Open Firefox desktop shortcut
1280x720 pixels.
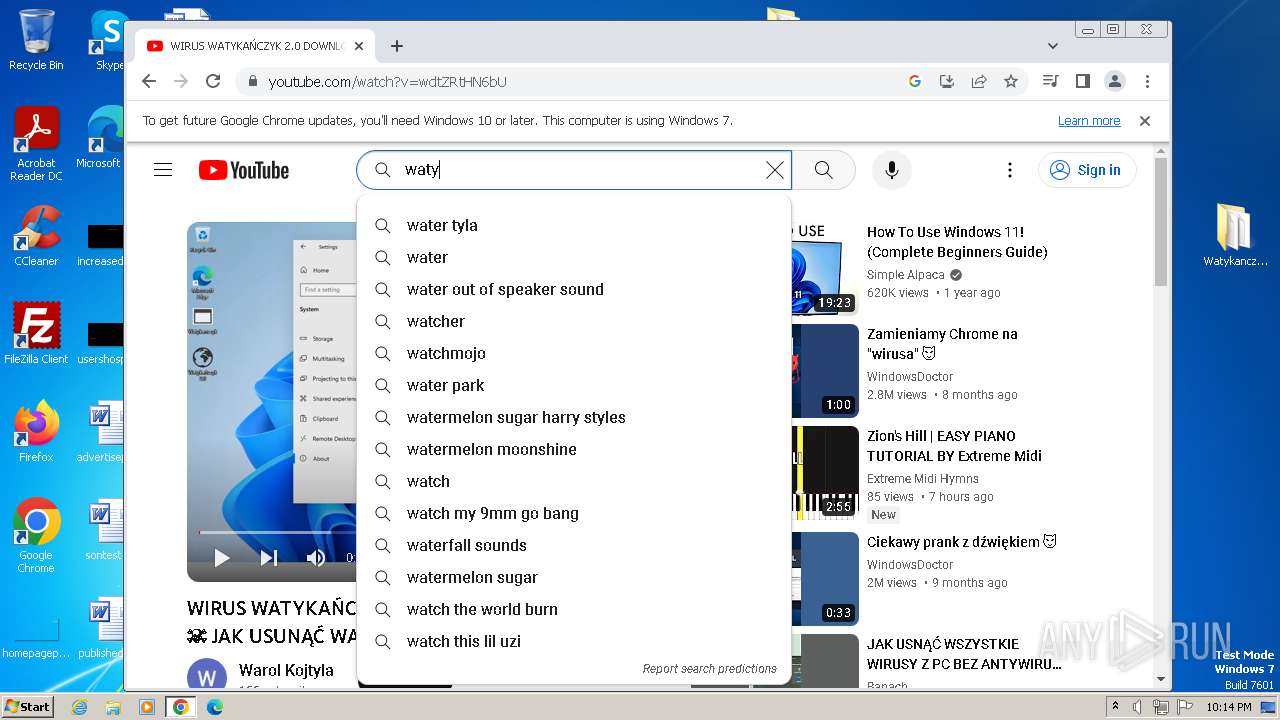click(36, 432)
